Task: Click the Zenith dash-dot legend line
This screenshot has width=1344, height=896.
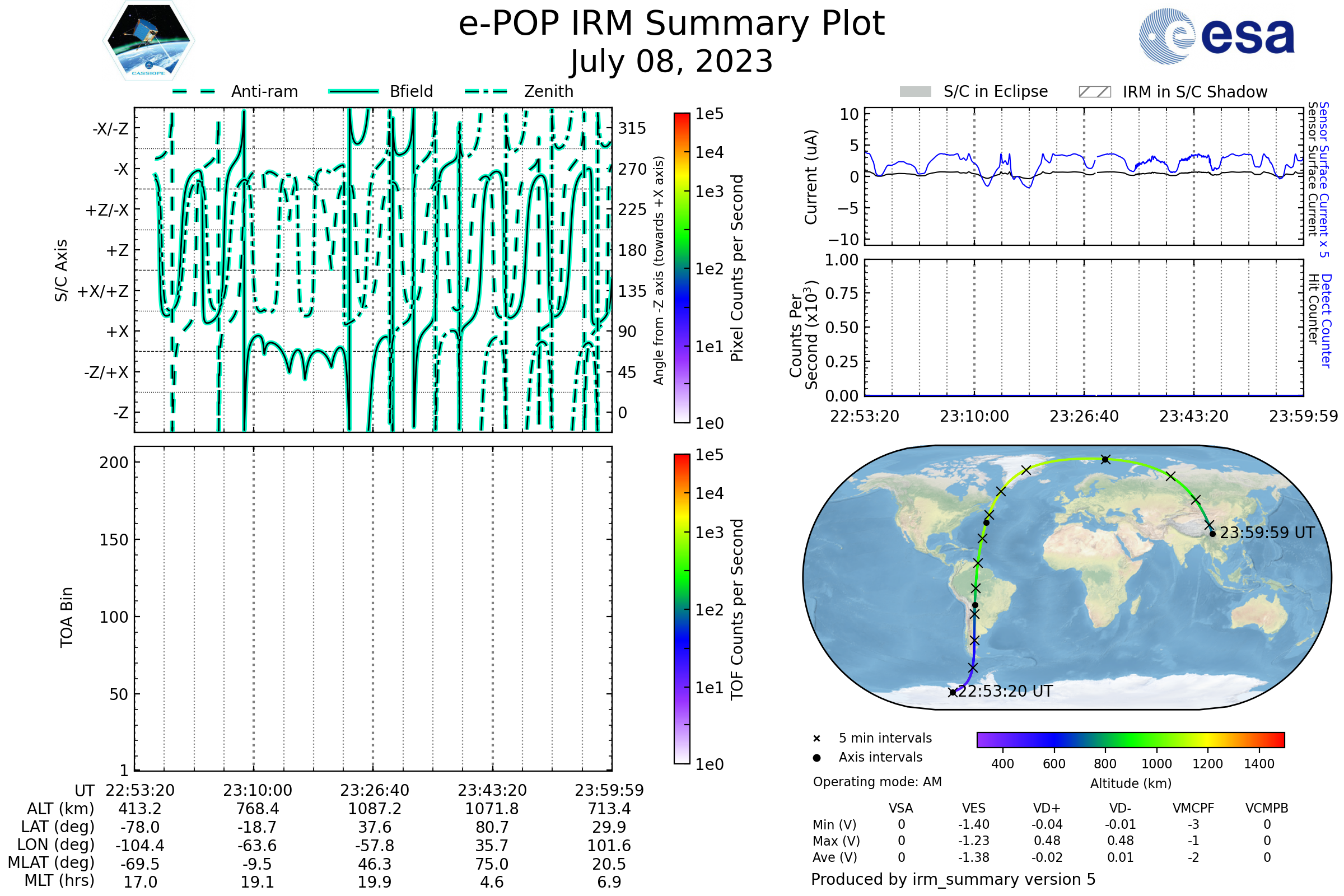Action: click(x=486, y=91)
